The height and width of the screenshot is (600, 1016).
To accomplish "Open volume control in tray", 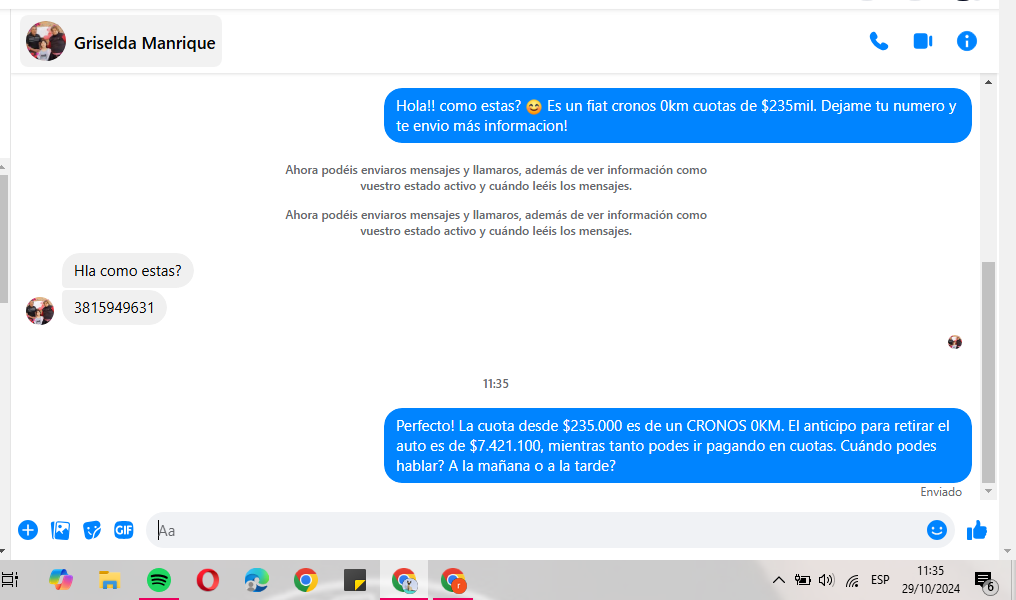I will tap(826, 580).
